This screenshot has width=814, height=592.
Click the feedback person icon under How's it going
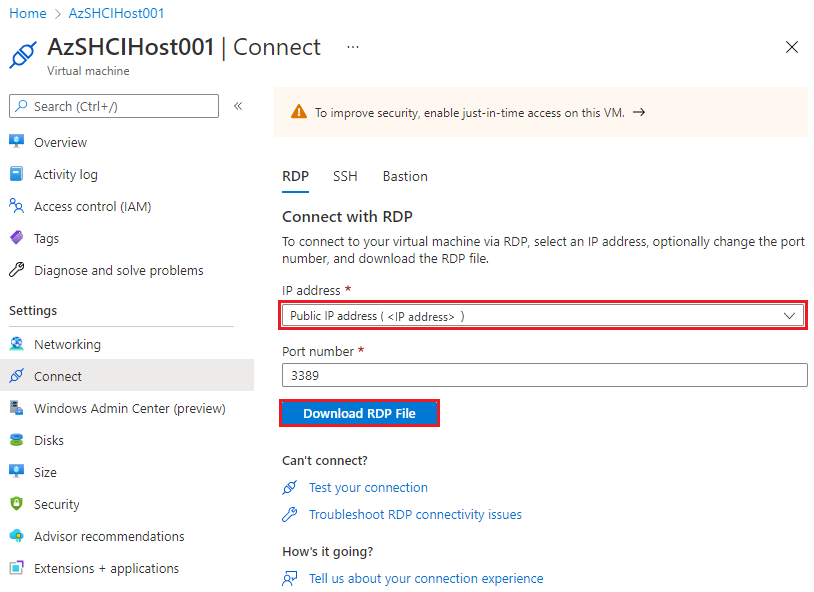(x=290, y=578)
